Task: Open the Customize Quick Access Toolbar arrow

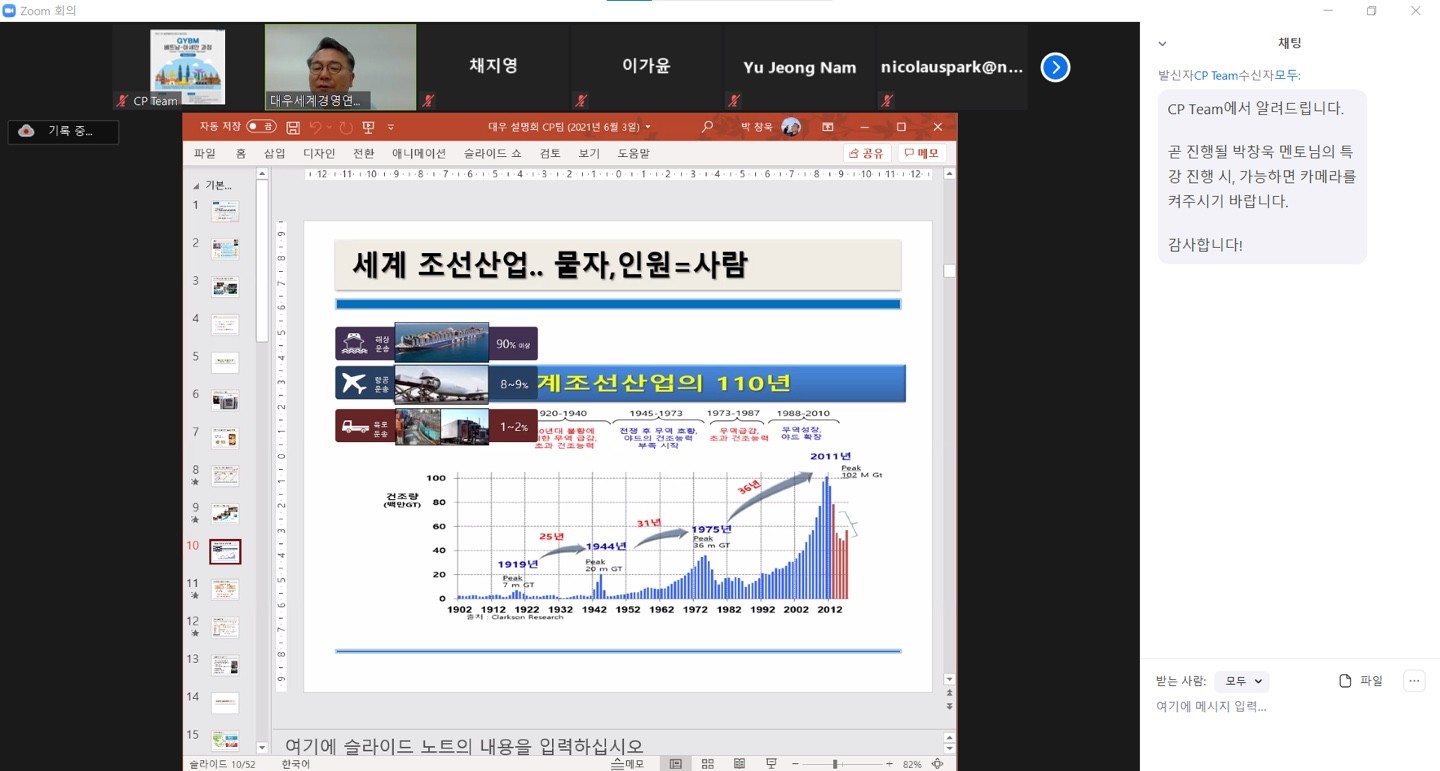Action: [x=391, y=127]
